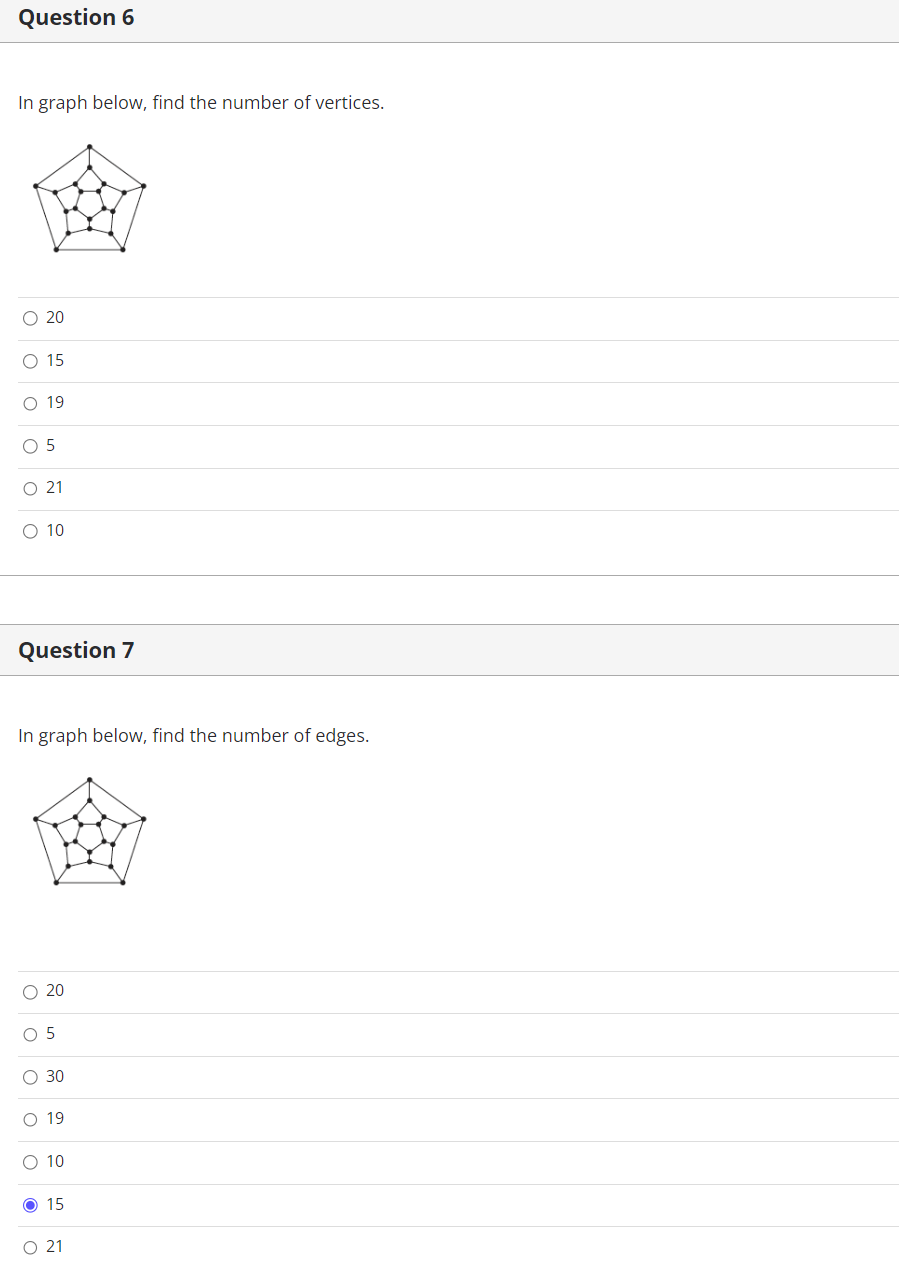The image size is (899, 1262).
Task: Click the row containing answer 30
Action: (450, 1077)
